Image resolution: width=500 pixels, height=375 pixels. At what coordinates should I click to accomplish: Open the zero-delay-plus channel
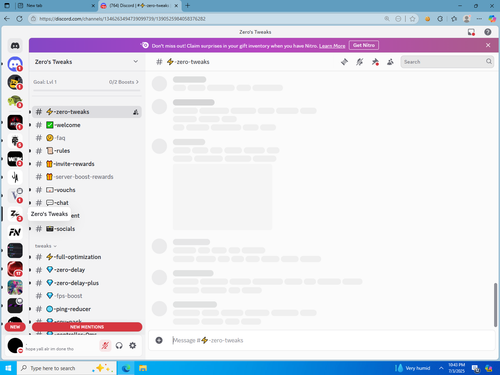pos(87,283)
